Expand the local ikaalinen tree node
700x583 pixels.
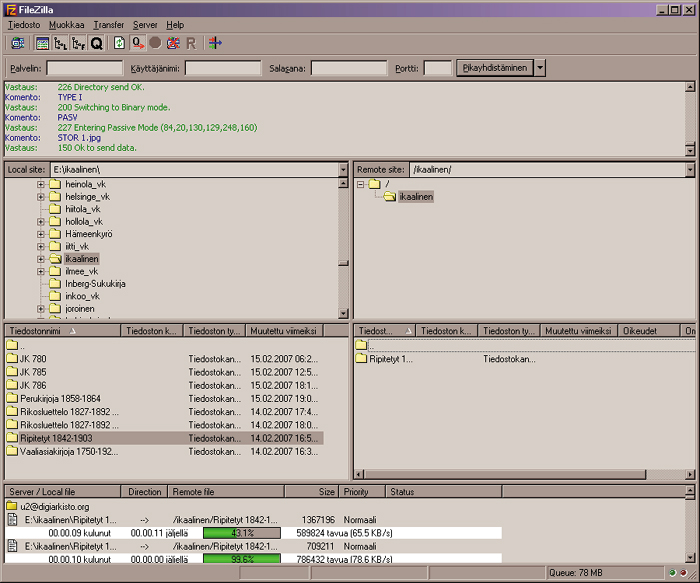click(41, 259)
